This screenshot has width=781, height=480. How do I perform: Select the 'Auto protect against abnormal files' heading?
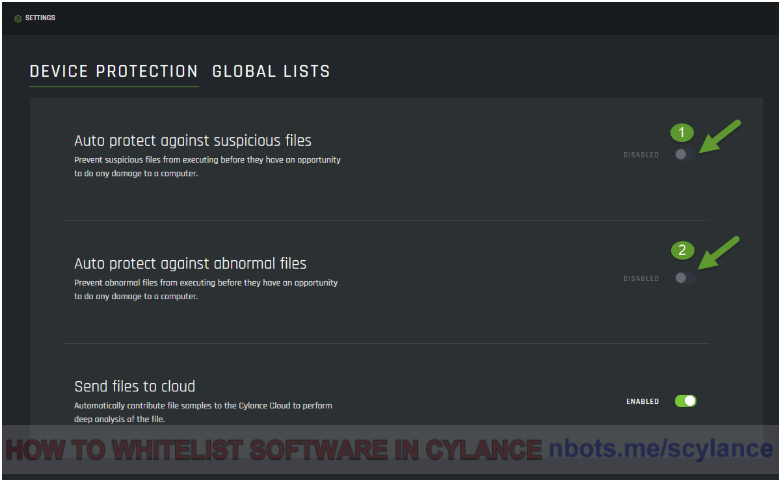(190, 263)
